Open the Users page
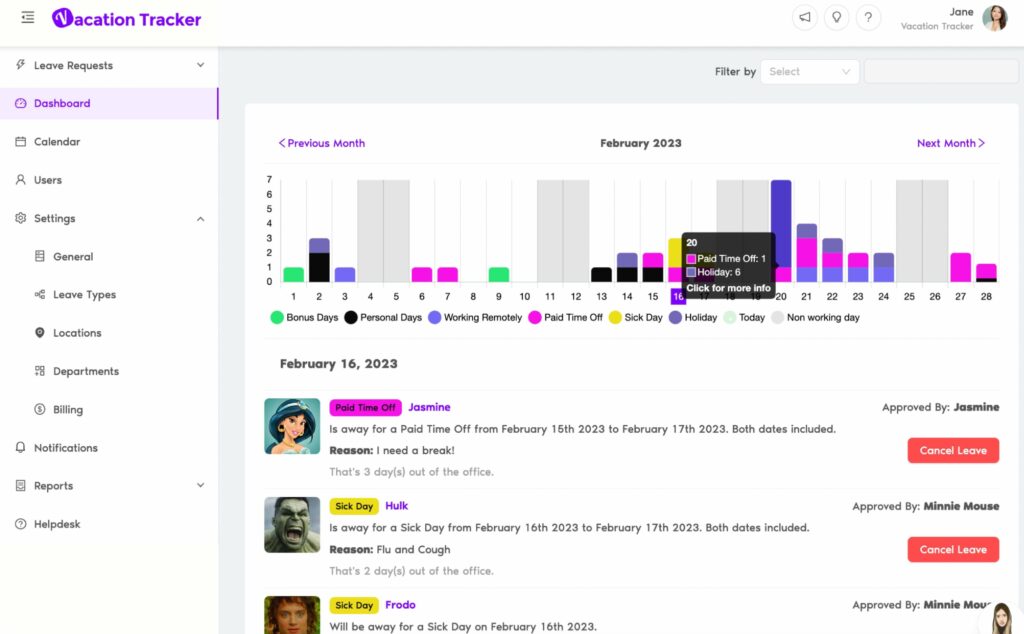This screenshot has height=634, width=1024. pyautogui.click(x=48, y=180)
